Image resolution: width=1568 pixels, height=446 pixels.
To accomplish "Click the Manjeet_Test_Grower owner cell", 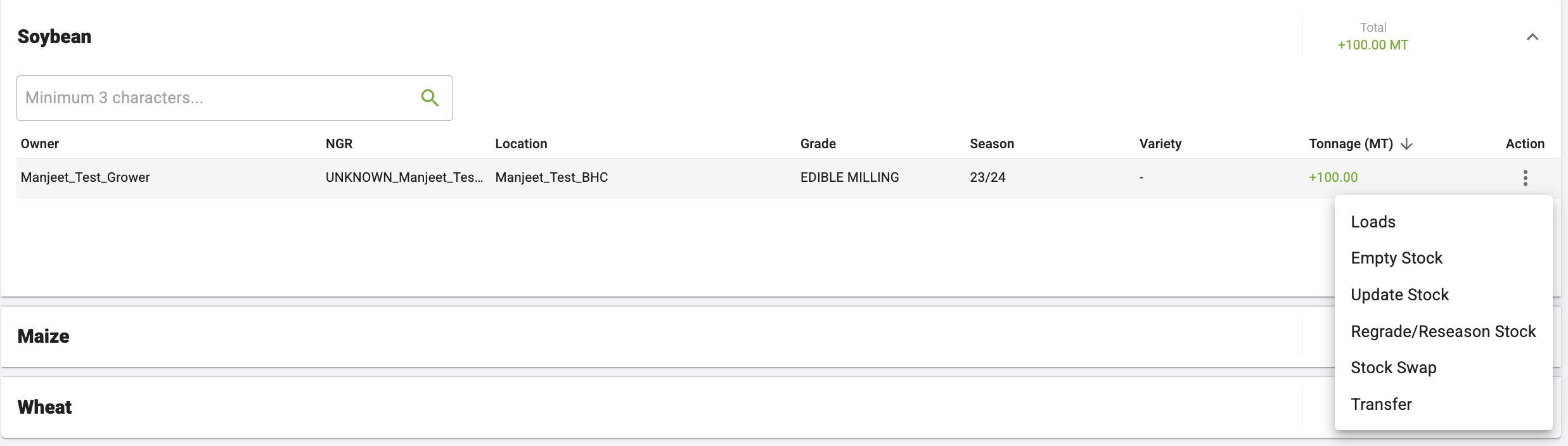I will click(x=85, y=177).
